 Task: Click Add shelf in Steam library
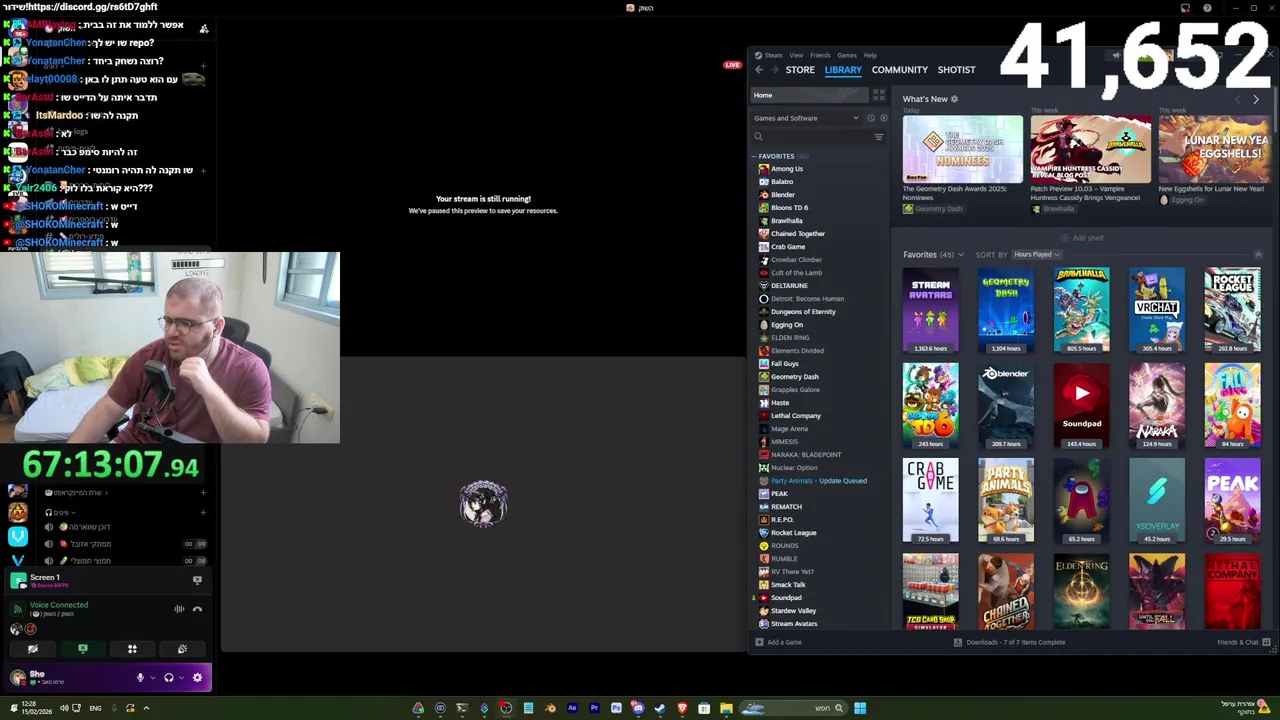1083,238
